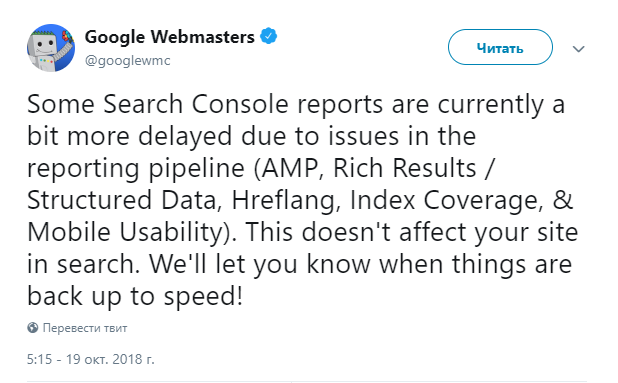
Task: Open the @googlewmc handle link
Action: pos(128,61)
